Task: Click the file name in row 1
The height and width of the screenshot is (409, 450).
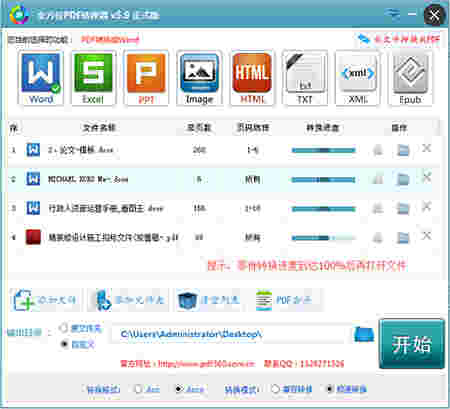Action: [x=81, y=150]
